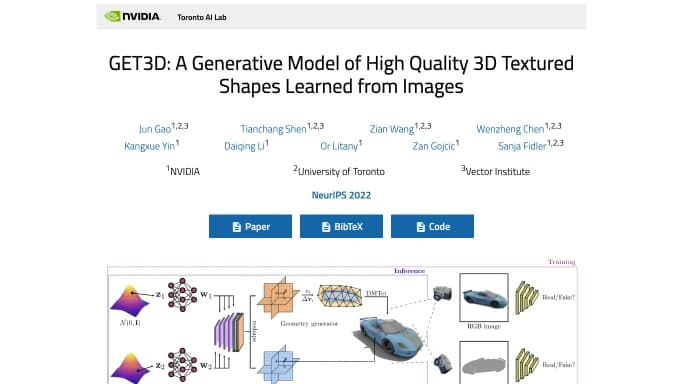The image size is (683, 384).
Task: Open author Kangxue Yin's link
Action: pyautogui.click(x=149, y=146)
